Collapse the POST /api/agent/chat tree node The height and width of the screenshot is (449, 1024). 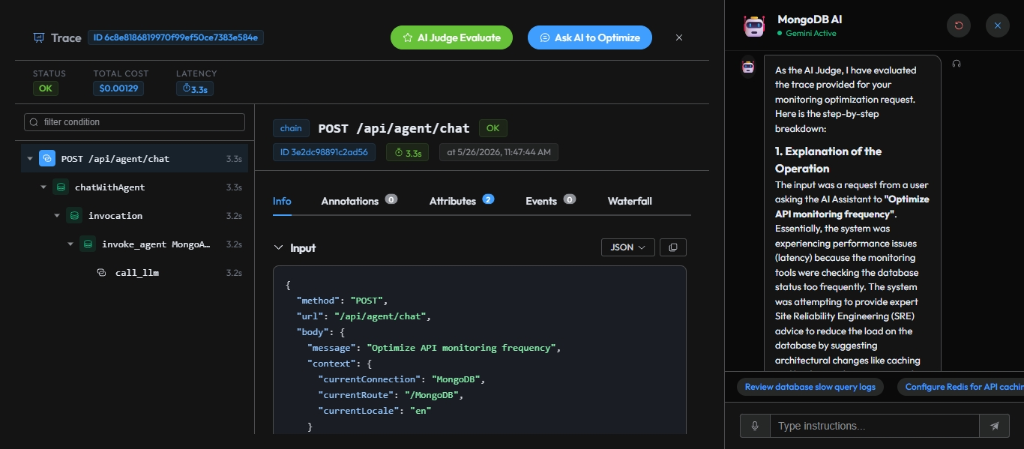tap(30, 159)
